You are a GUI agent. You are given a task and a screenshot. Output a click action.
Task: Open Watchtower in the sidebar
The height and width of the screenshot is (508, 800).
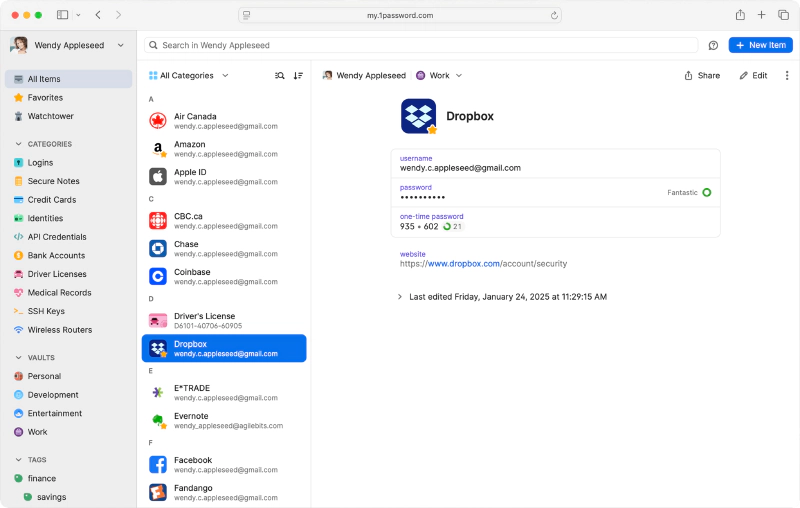(x=50, y=116)
